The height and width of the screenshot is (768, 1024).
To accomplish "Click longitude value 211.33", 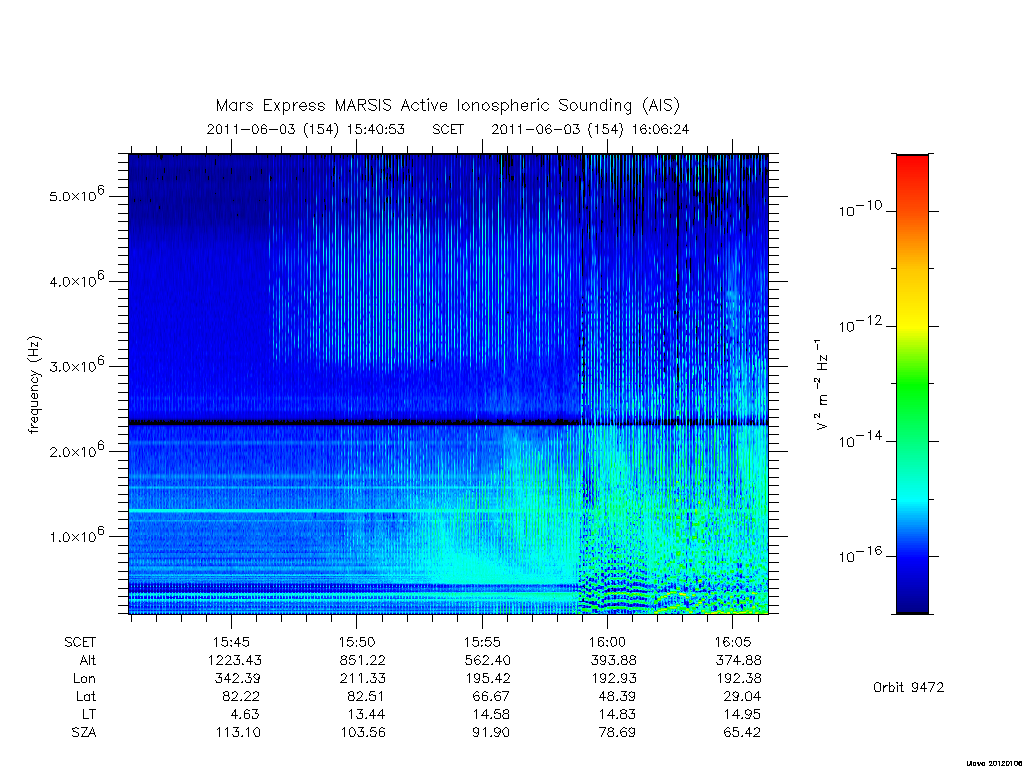I will pyautogui.click(x=362, y=679).
